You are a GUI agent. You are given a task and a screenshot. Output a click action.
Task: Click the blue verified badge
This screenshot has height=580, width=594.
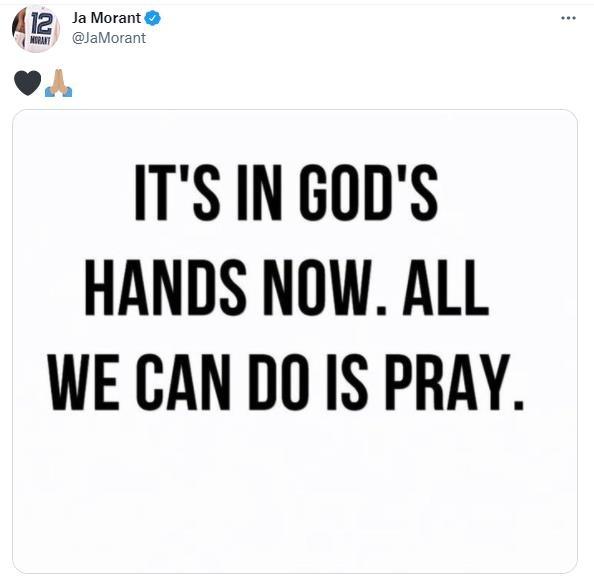(152, 18)
